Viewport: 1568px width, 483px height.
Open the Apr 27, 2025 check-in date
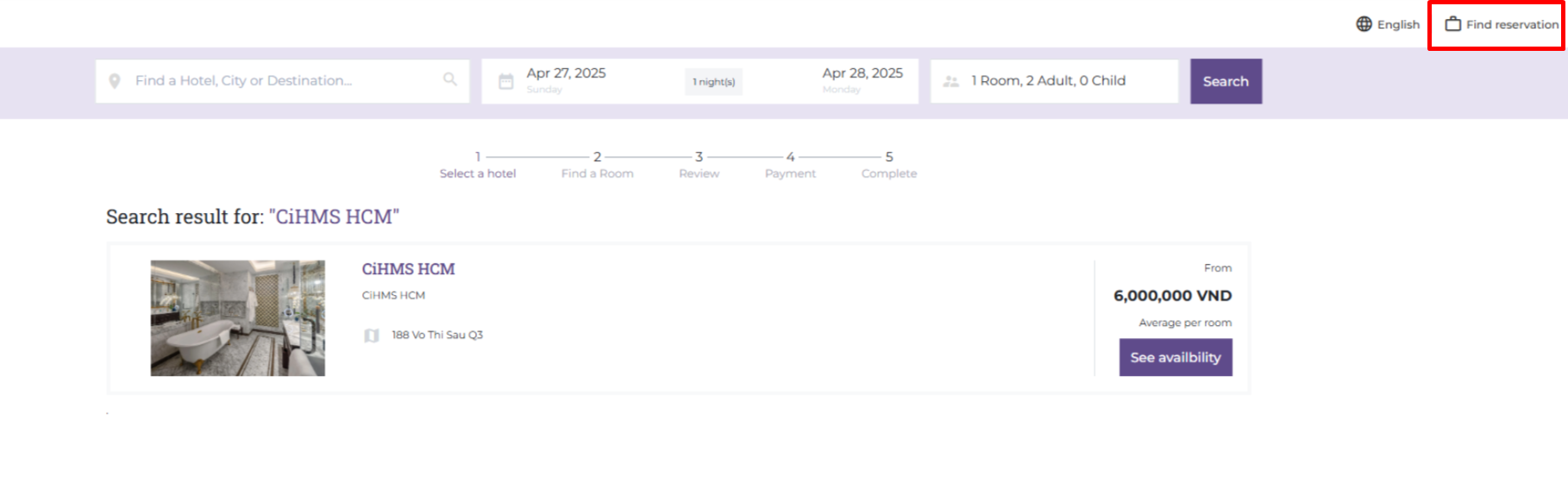pyautogui.click(x=567, y=74)
